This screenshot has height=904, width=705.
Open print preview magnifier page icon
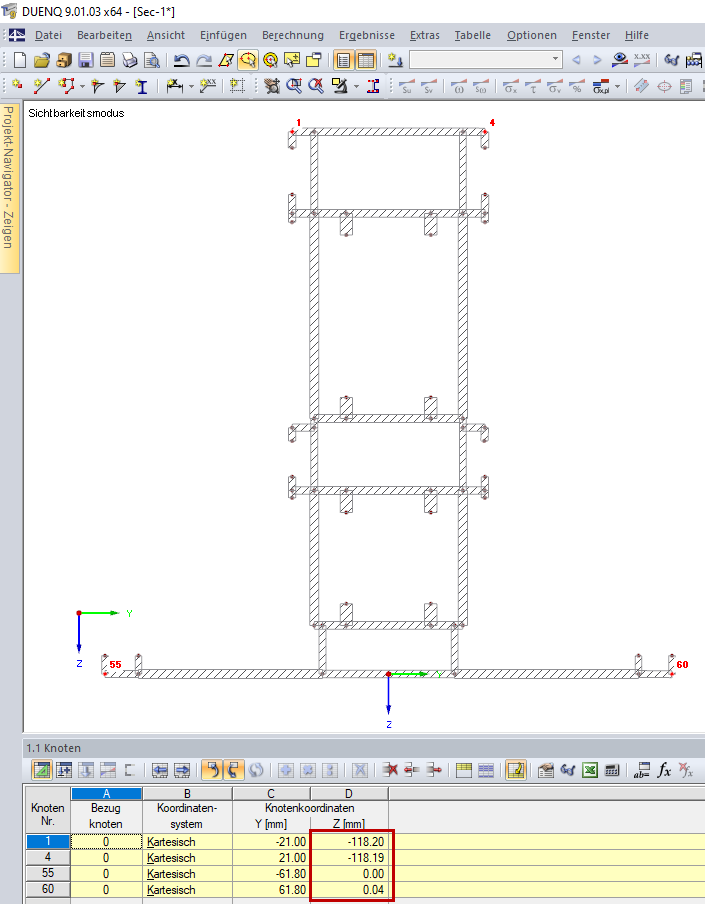[x=152, y=60]
